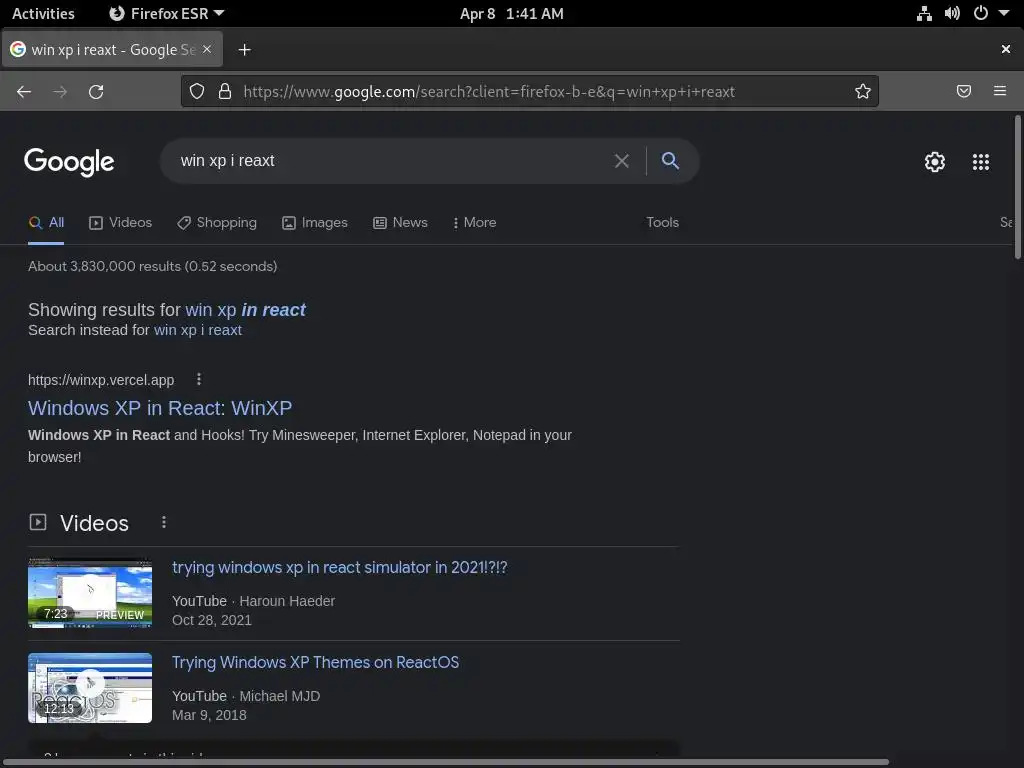Open the Firefox hamburger menu
Screen dimensions: 1024x768
pyautogui.click(x=999, y=91)
